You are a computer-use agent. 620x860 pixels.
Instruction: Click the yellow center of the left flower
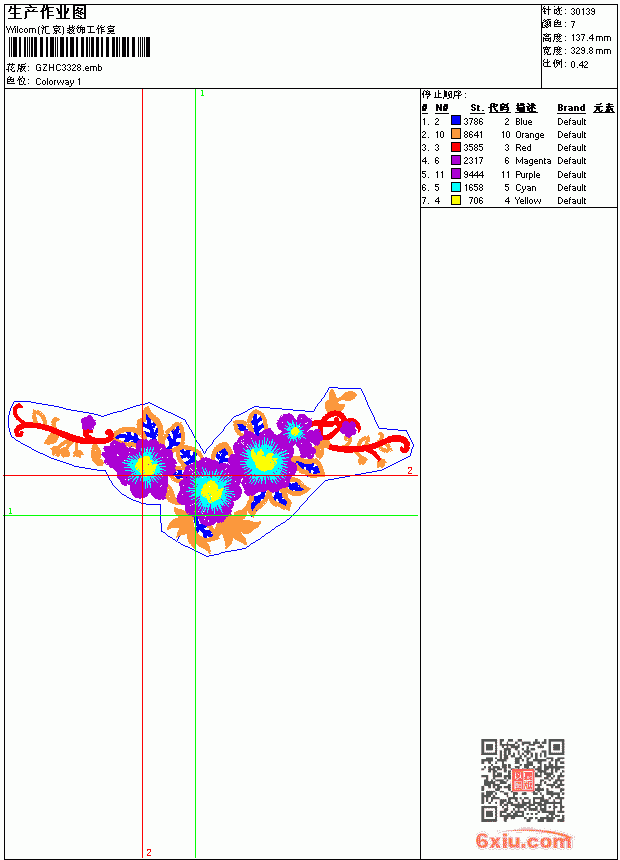(145, 466)
